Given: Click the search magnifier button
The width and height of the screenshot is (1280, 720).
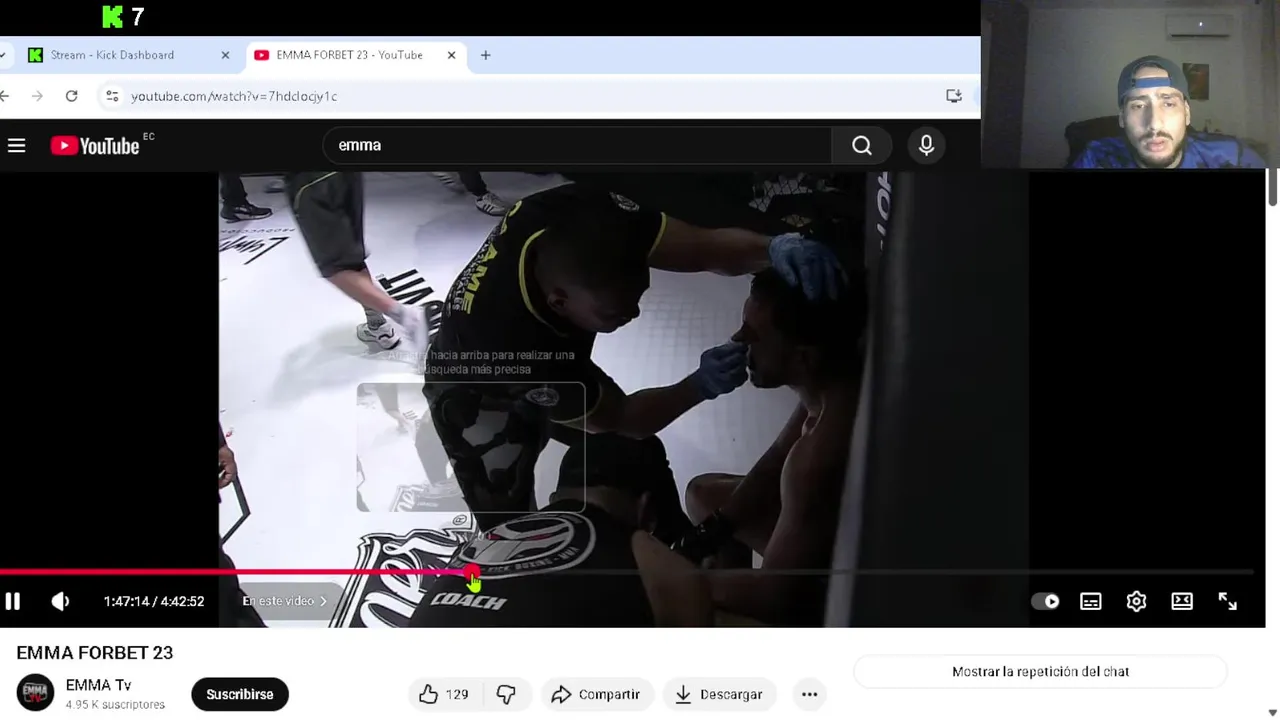Looking at the screenshot, I should point(861,146).
